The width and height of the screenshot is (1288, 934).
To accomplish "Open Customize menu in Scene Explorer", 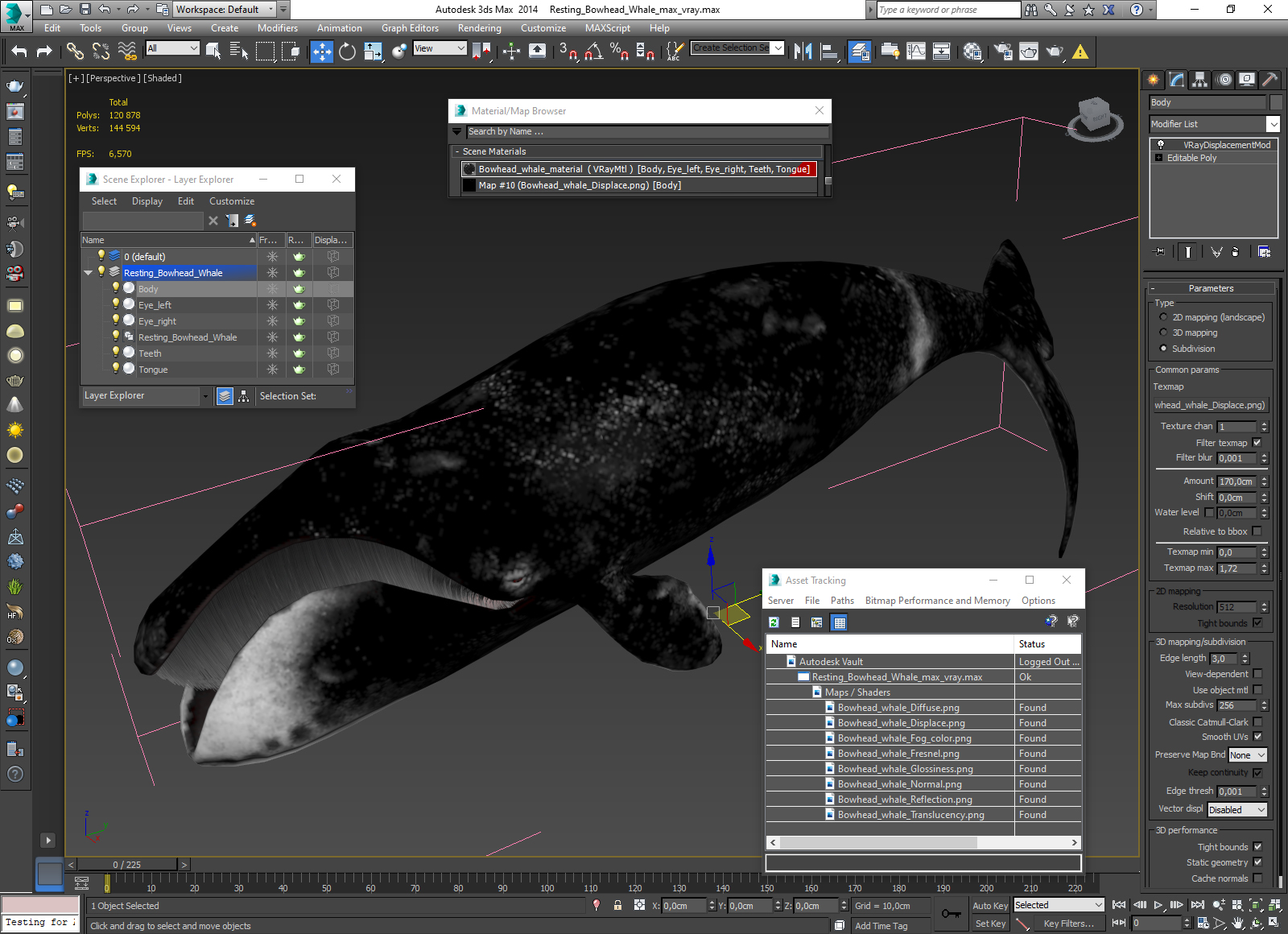I will [x=232, y=201].
